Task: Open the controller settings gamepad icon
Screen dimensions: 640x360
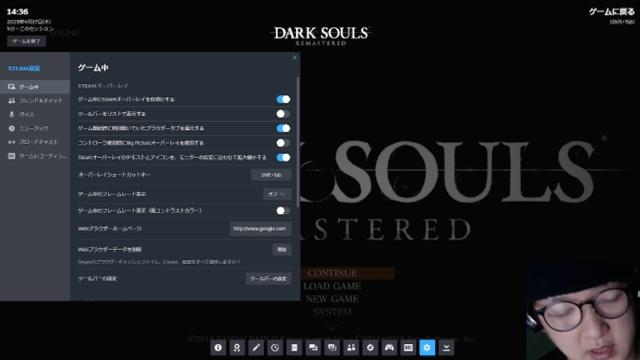Action: [x=389, y=347]
